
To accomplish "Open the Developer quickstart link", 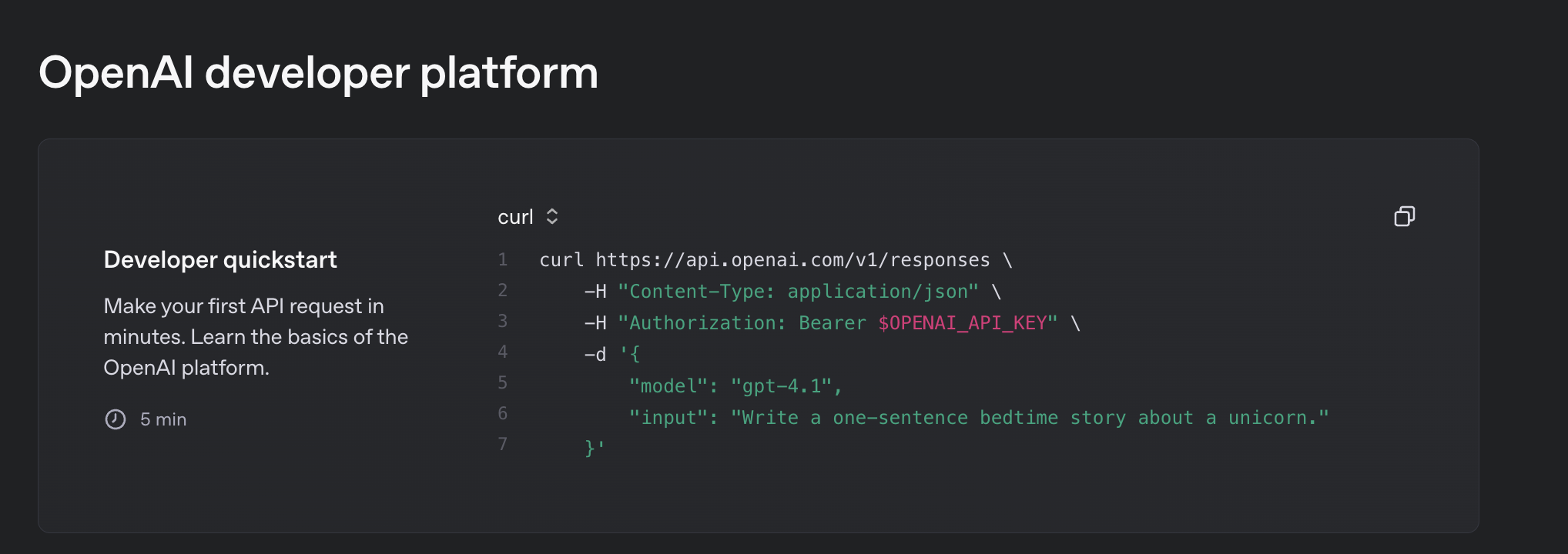I will point(220,260).
